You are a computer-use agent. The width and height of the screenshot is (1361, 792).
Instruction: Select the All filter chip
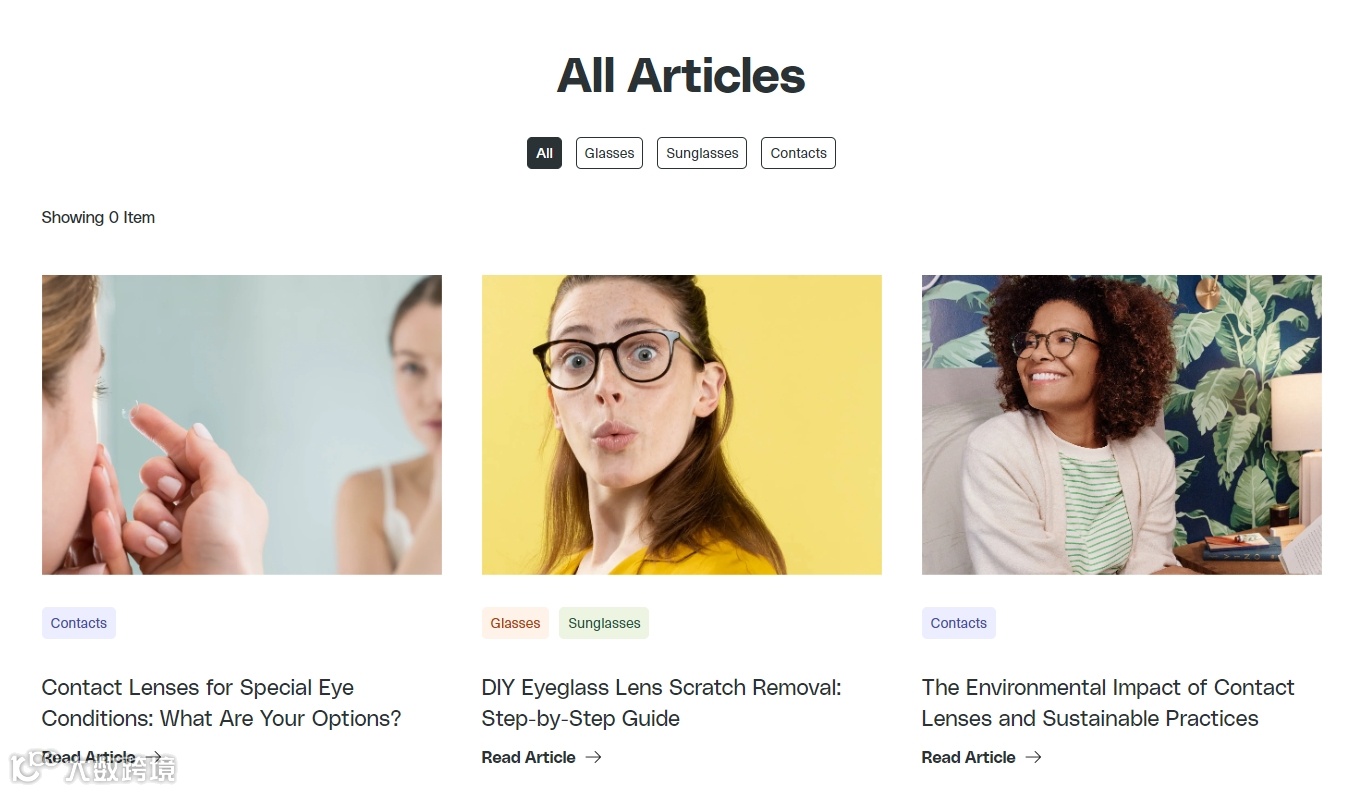(544, 153)
